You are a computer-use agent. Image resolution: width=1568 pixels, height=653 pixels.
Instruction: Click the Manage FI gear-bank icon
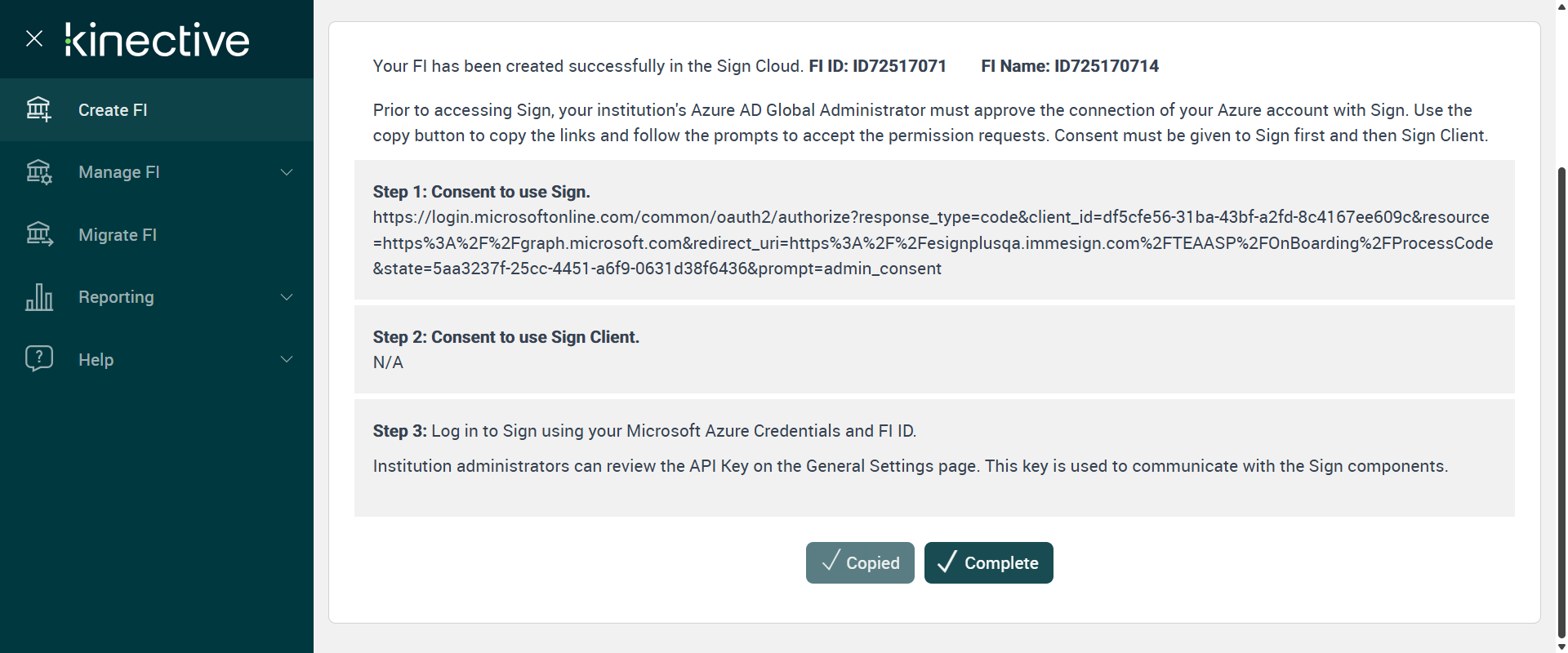tap(38, 172)
